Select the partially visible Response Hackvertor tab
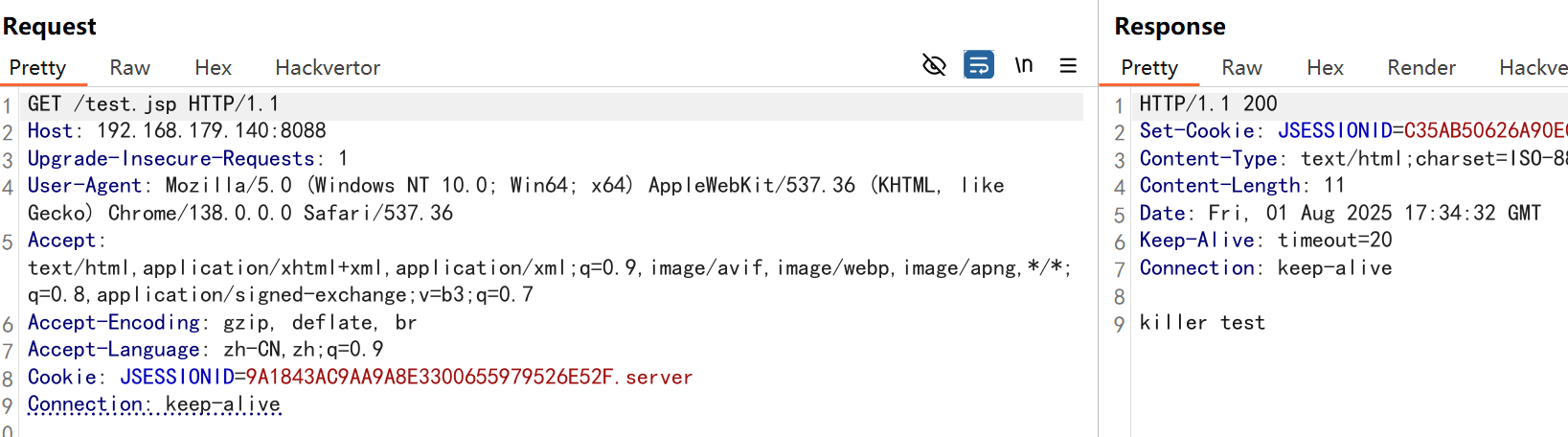1568x437 pixels. click(1533, 68)
